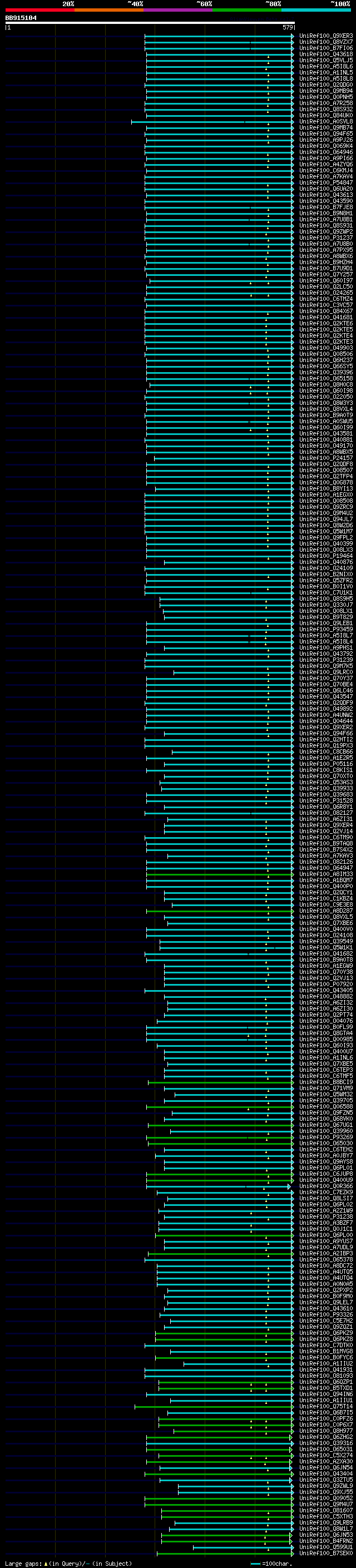Open hit UniRef100_A4ZYQ6
Image resolution: width=356 pixels, height=1568 pixels.
click(325, 164)
